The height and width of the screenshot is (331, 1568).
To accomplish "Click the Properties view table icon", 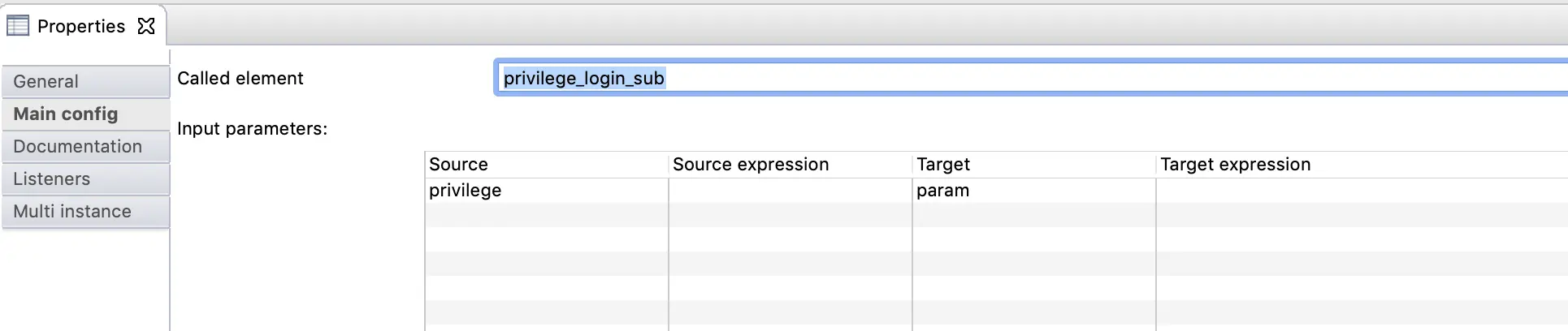I will 18,26.
